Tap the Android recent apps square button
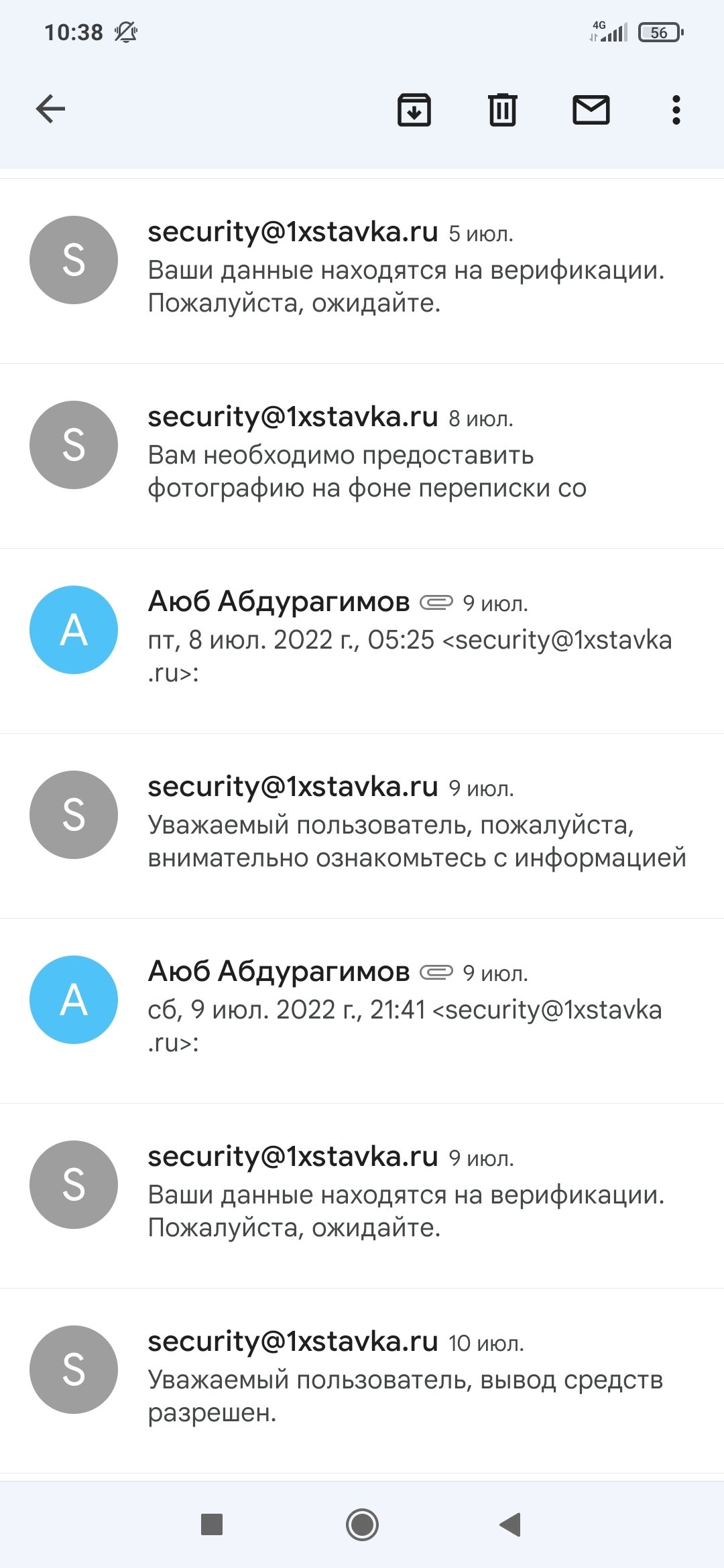Viewport: 724px width, 1568px height. coord(212,1524)
